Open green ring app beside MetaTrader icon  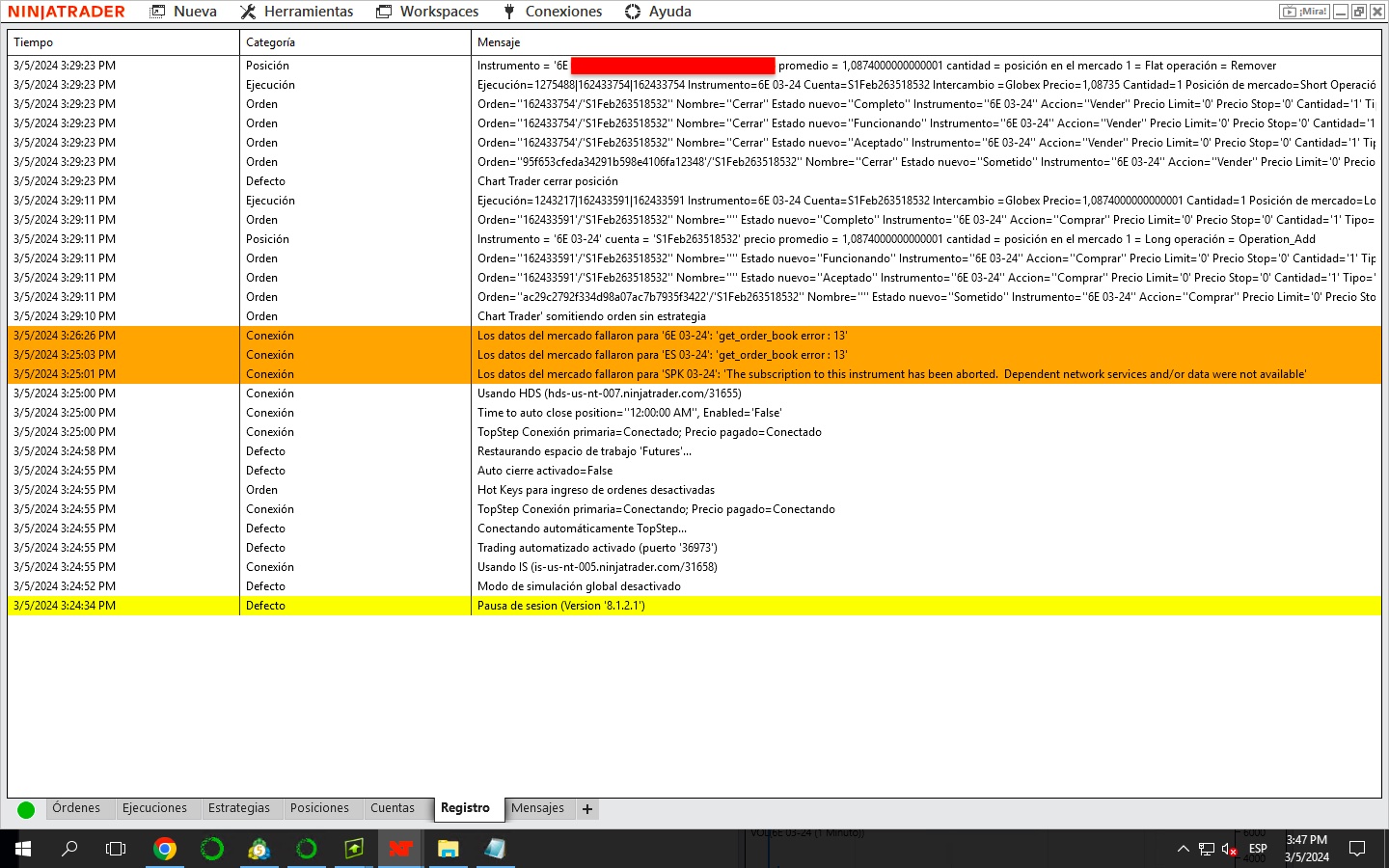pos(307,849)
